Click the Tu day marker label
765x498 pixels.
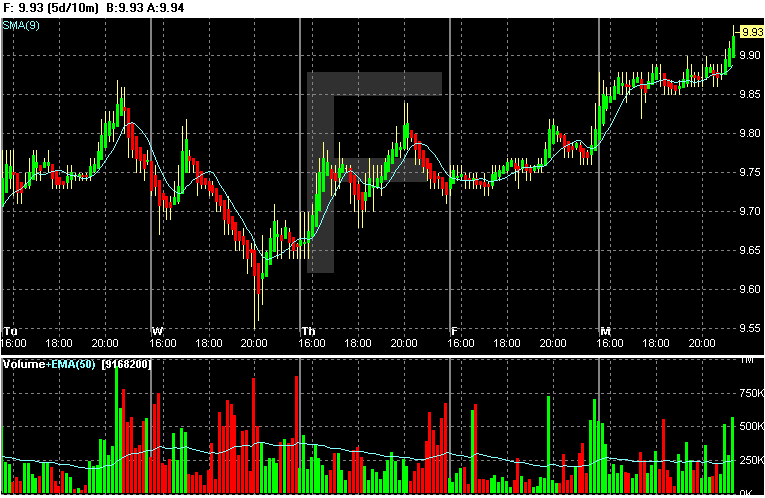pyautogui.click(x=10, y=332)
